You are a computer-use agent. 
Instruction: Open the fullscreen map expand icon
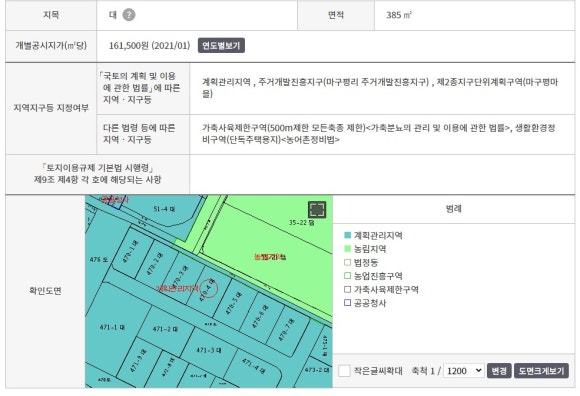point(317,210)
